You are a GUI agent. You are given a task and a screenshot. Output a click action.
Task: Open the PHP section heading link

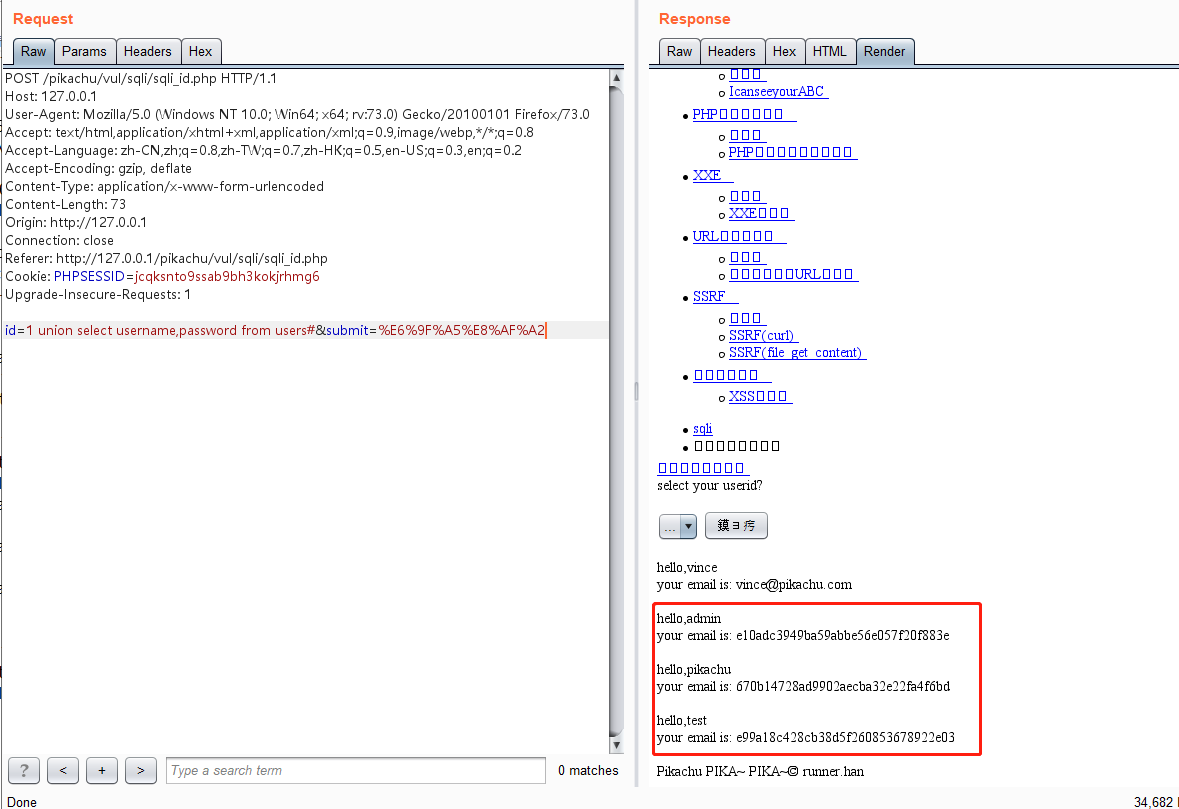[x=744, y=114]
